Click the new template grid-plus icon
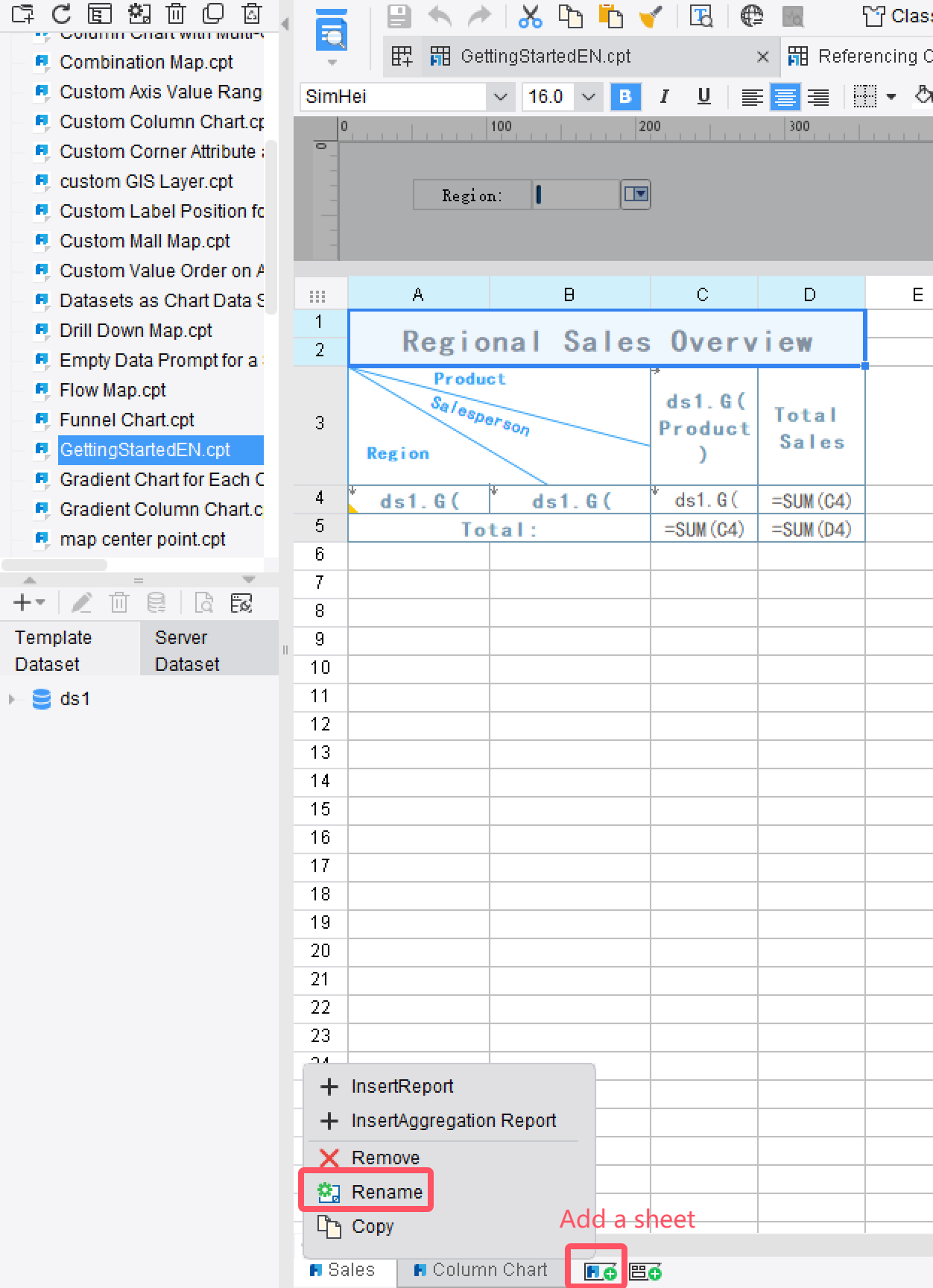The image size is (933, 1288). [402, 56]
